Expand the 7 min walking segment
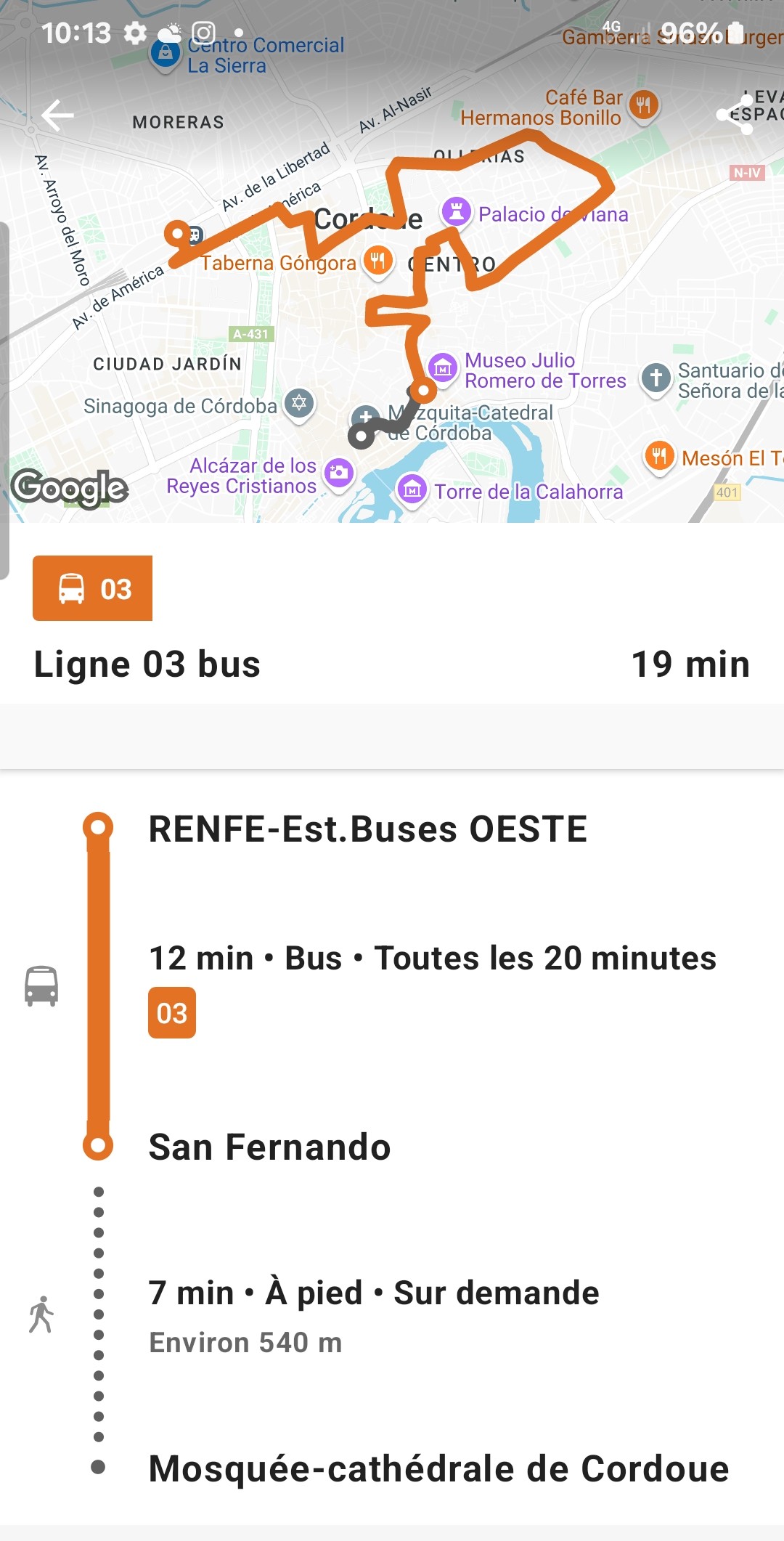 tap(374, 1293)
